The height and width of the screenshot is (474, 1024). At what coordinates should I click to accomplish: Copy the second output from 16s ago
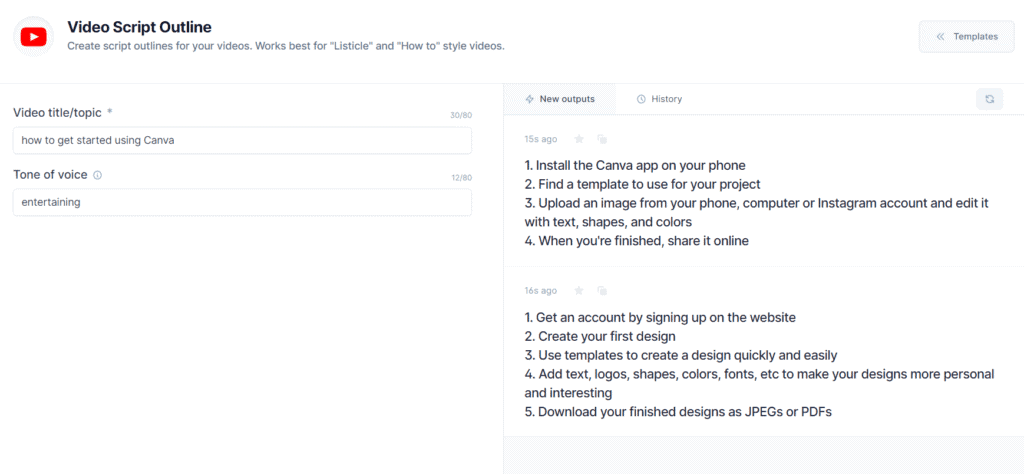[x=603, y=291]
